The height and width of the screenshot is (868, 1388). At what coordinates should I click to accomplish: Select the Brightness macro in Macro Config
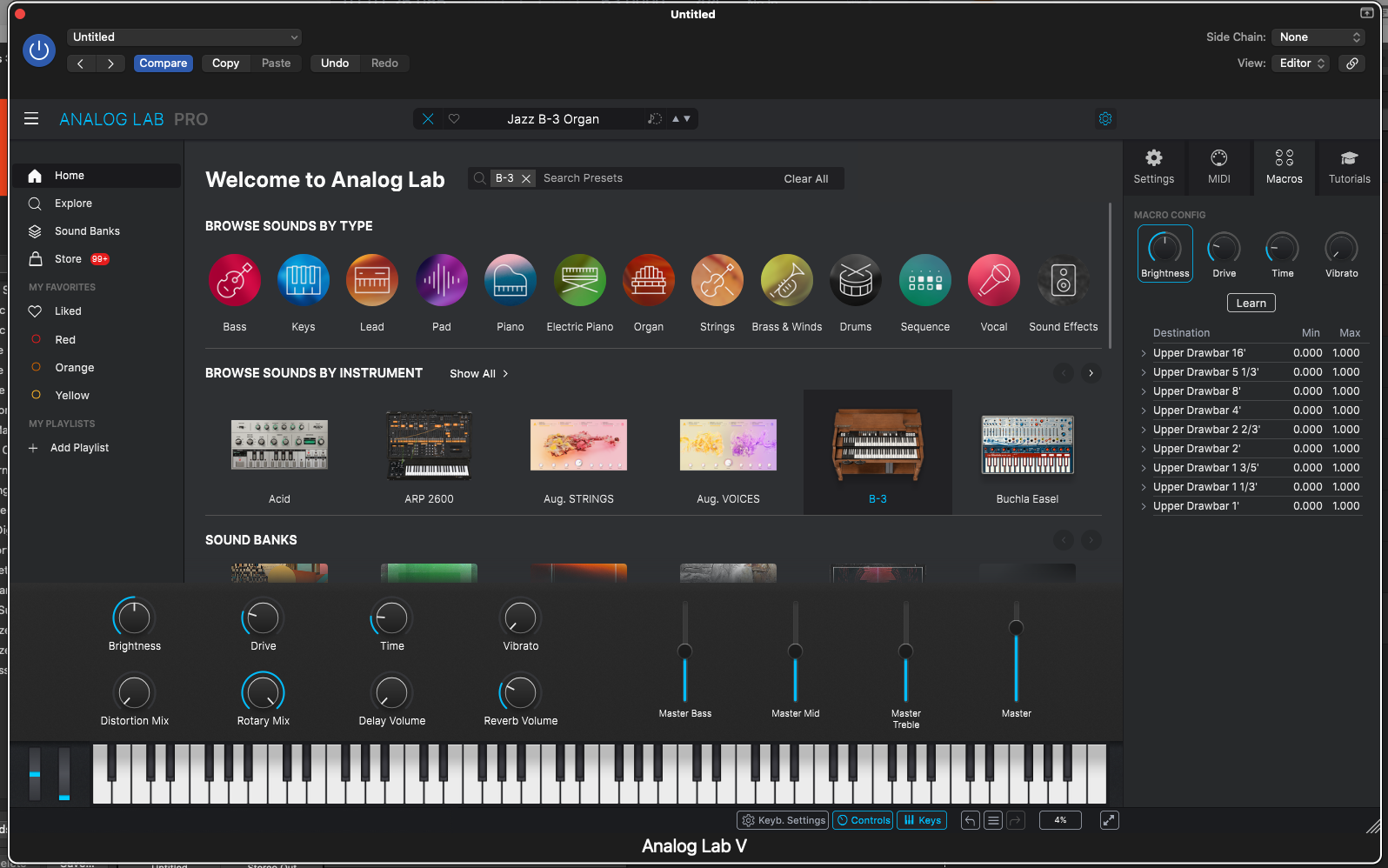coord(1165,253)
